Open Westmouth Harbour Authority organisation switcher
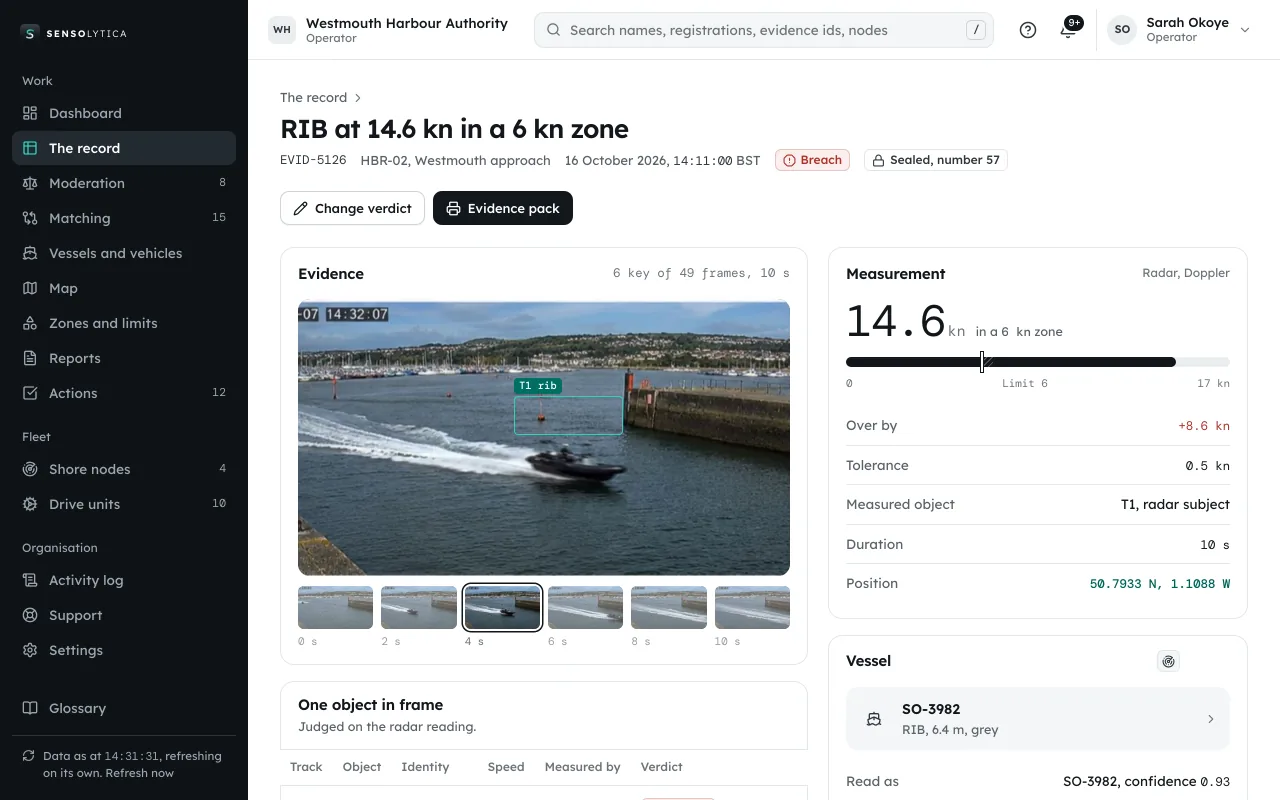Image resolution: width=1280 pixels, height=800 pixels. [x=388, y=30]
